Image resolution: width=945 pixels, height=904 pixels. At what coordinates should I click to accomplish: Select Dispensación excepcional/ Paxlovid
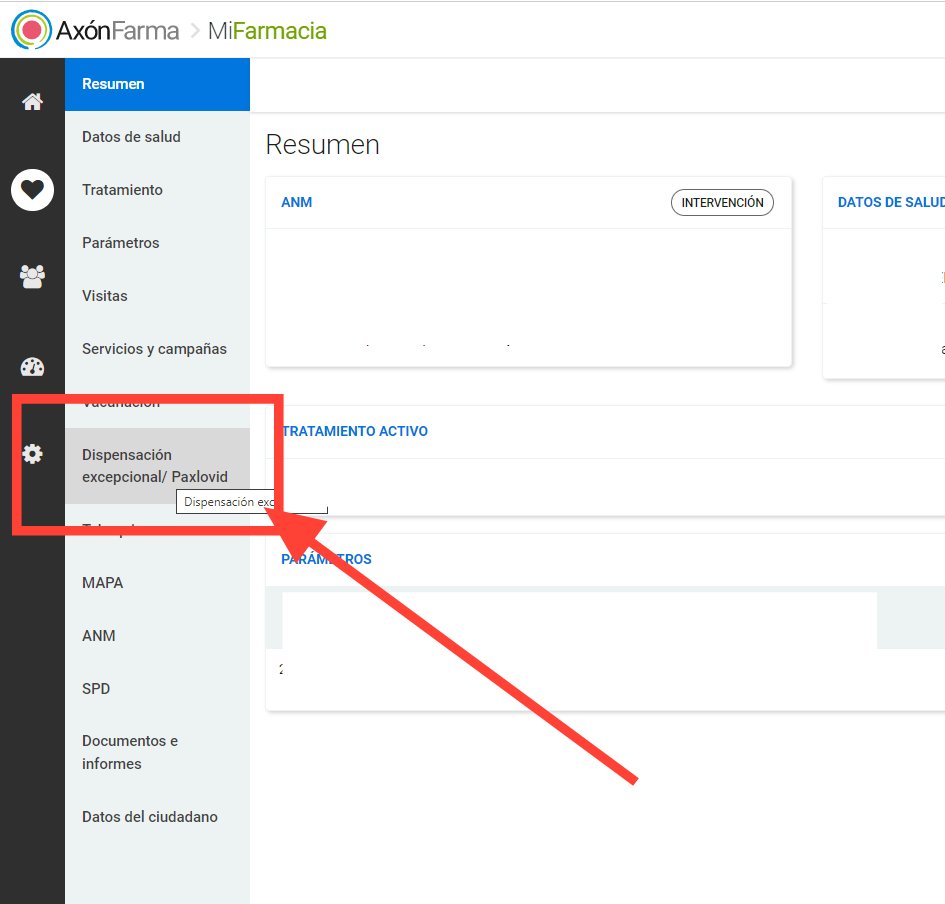pyautogui.click(x=157, y=466)
